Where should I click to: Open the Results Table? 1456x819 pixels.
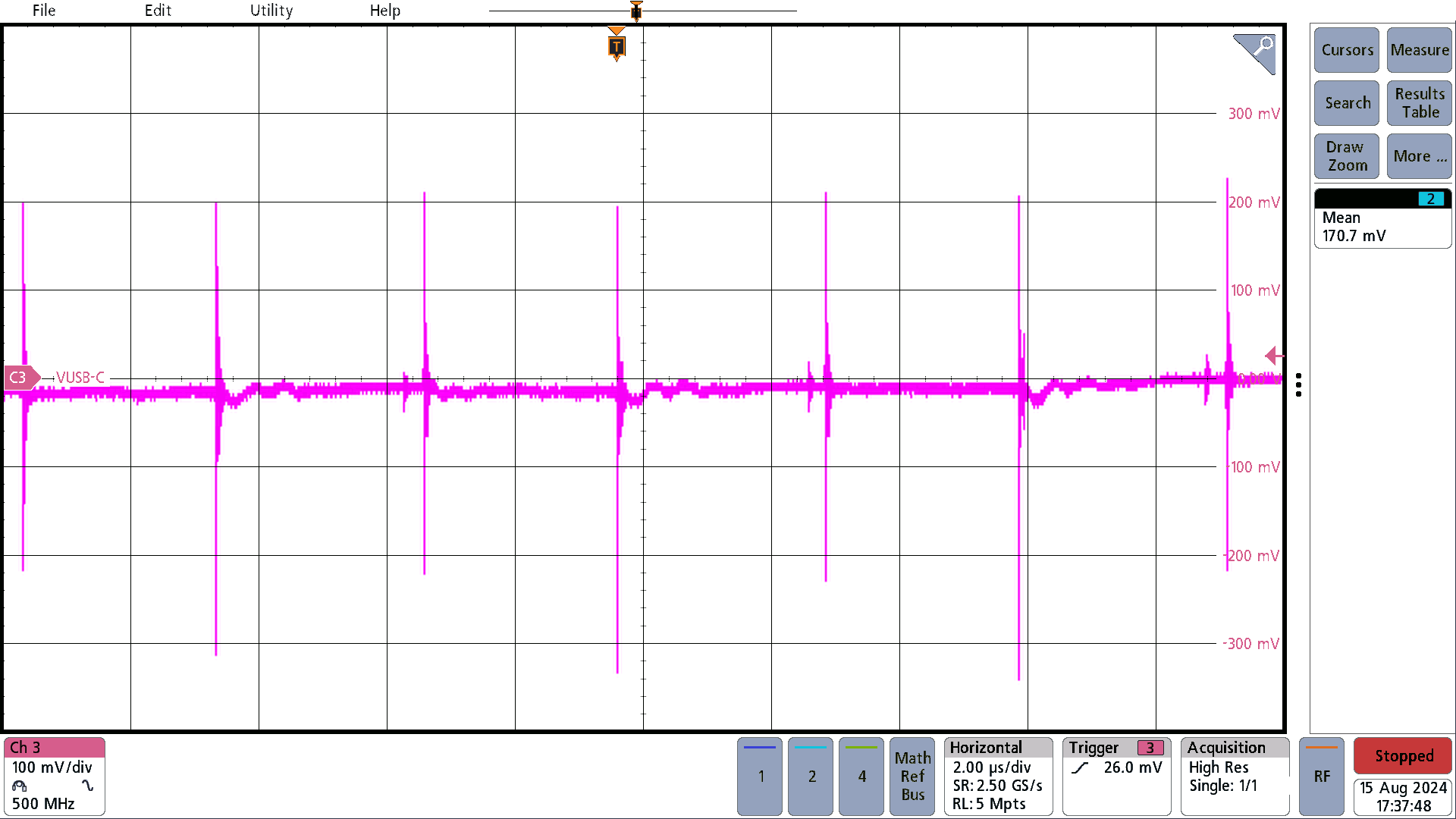(1420, 103)
